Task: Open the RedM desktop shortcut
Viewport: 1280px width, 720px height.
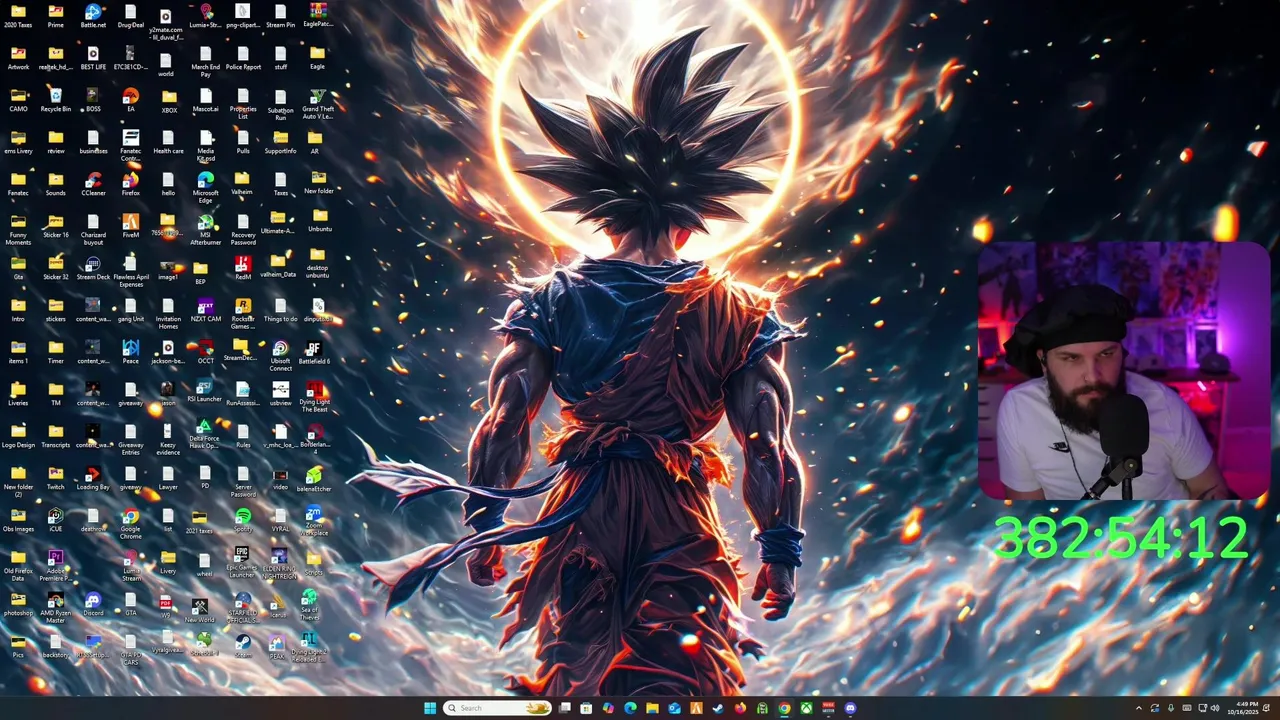Action: 243,268
